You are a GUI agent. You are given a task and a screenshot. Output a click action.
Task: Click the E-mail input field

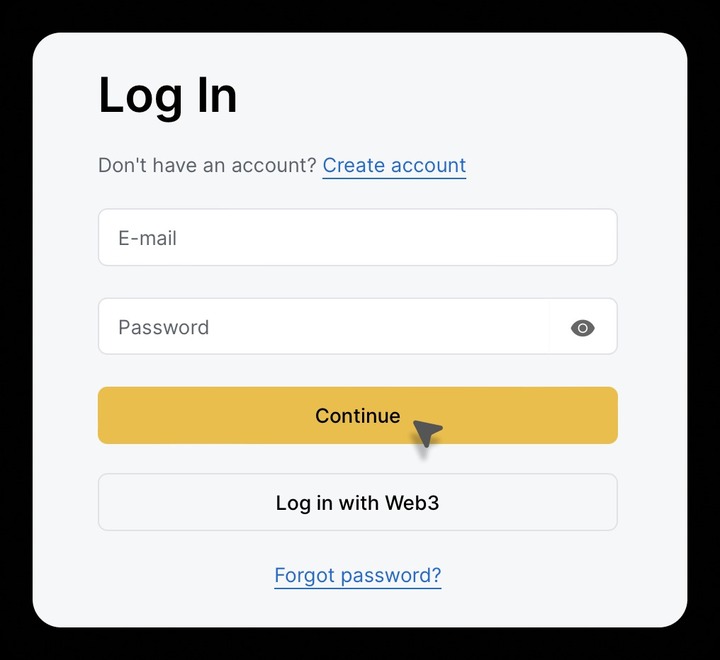click(358, 237)
